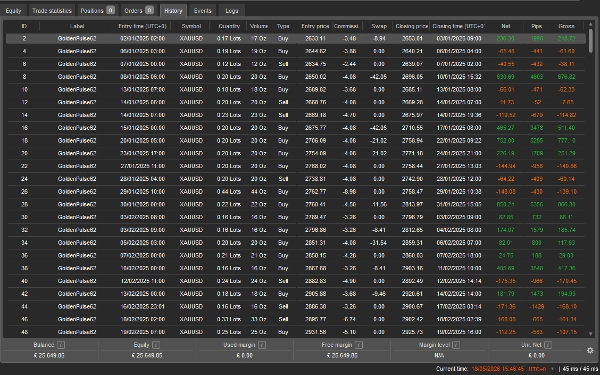Click entry time 08/01/2025 06:00 of trade 8
The image size is (600, 375).
click(x=142, y=77)
